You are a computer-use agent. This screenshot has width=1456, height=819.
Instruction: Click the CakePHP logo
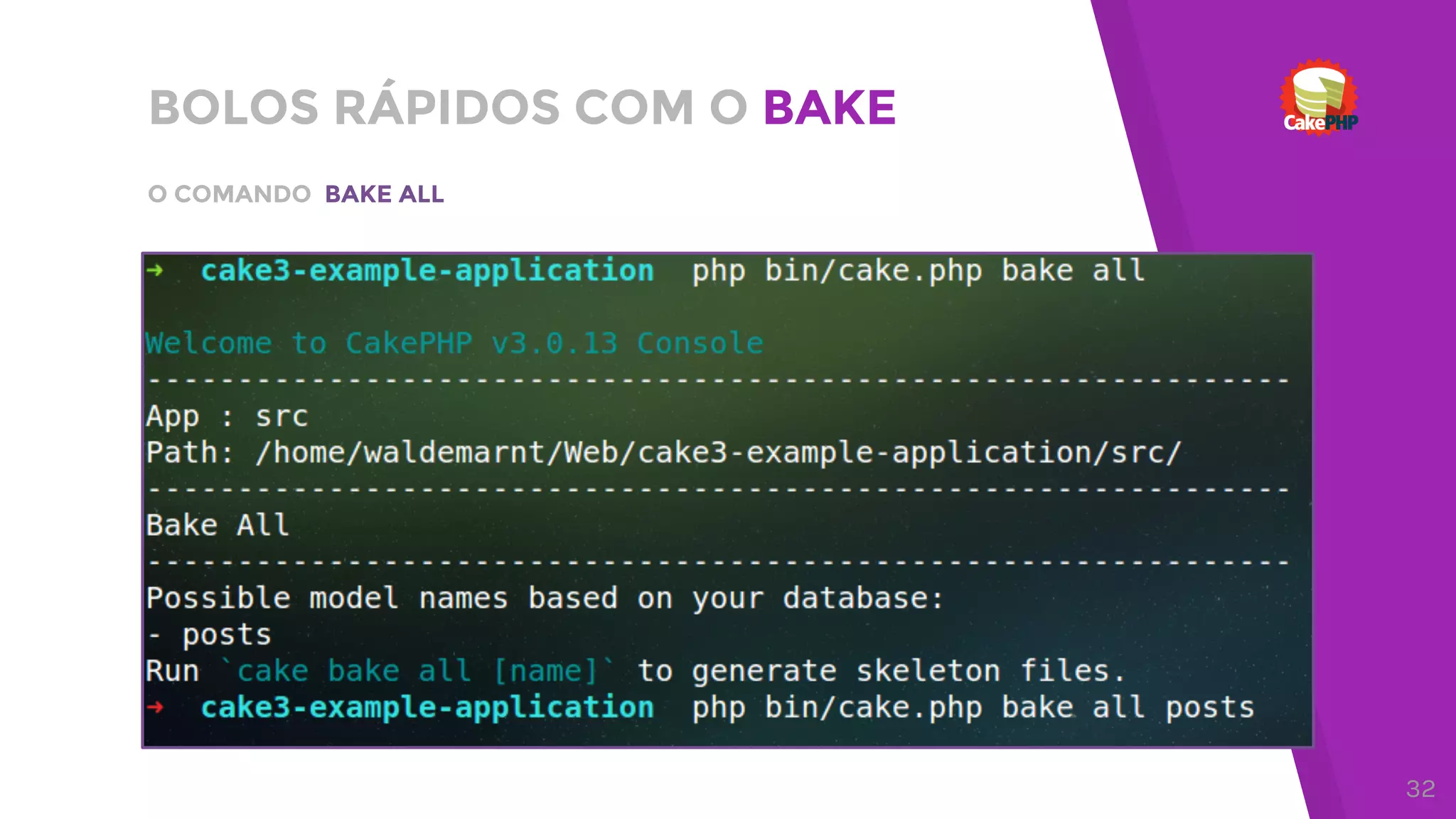point(1319,97)
